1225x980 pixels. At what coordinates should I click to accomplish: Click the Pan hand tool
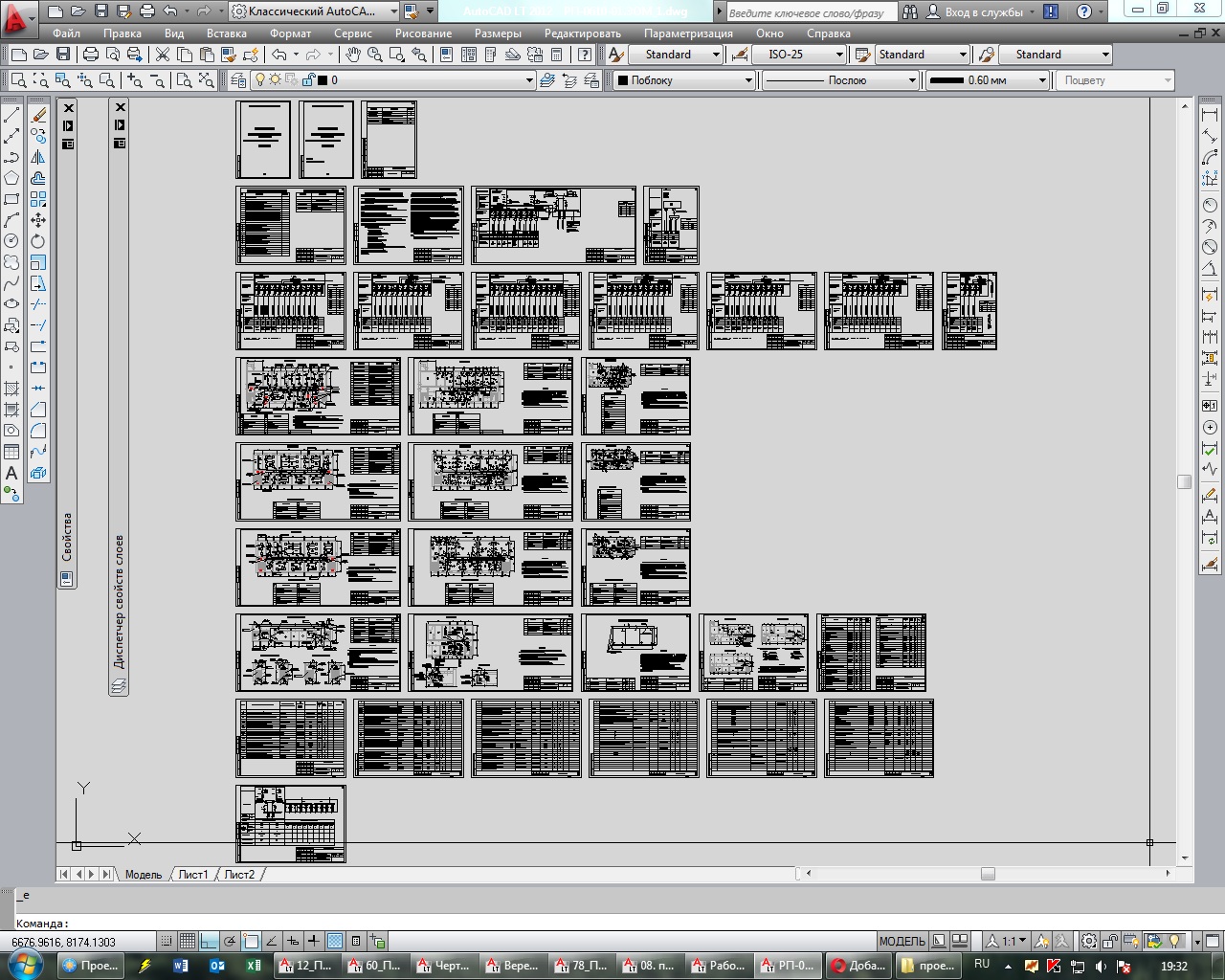[x=353, y=55]
